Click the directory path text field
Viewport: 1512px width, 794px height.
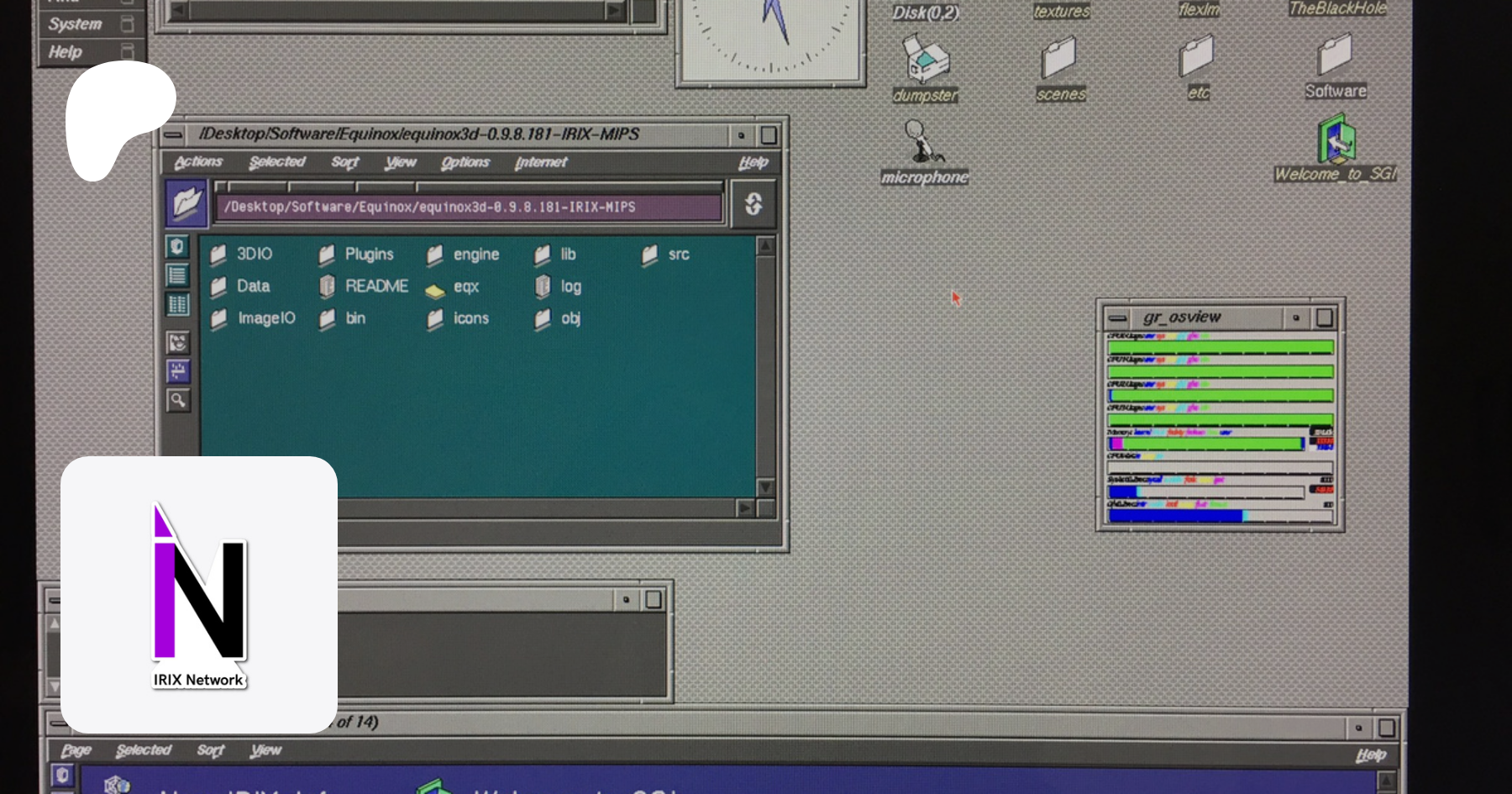click(x=469, y=208)
